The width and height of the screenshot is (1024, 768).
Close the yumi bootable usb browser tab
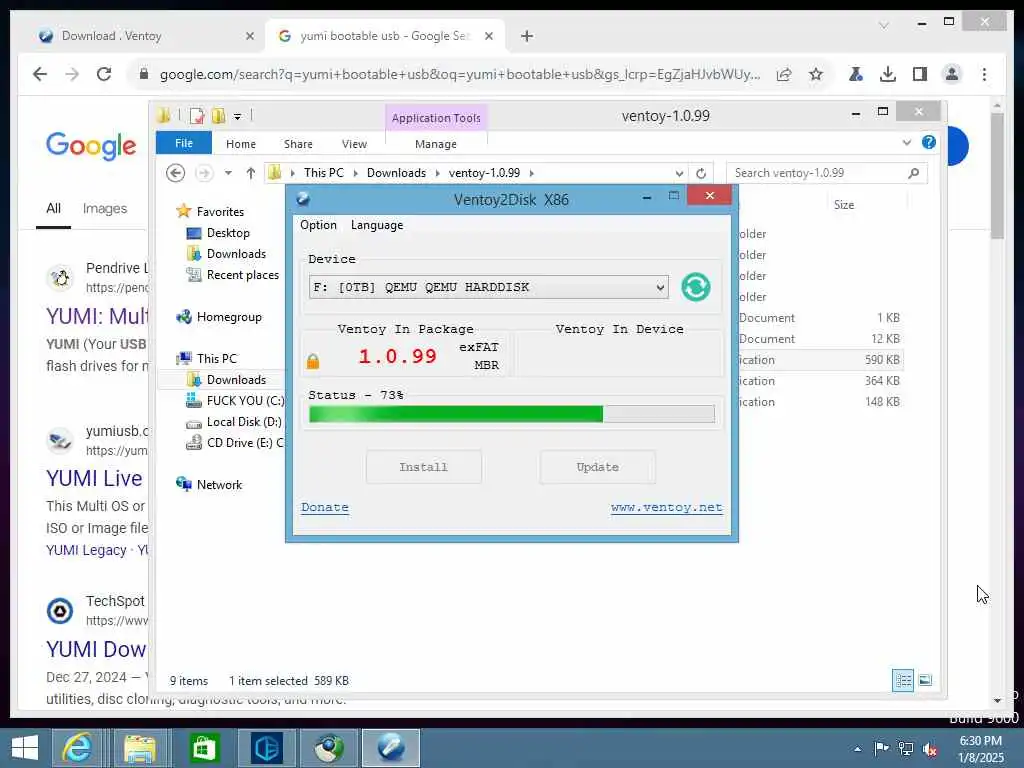pos(488,37)
